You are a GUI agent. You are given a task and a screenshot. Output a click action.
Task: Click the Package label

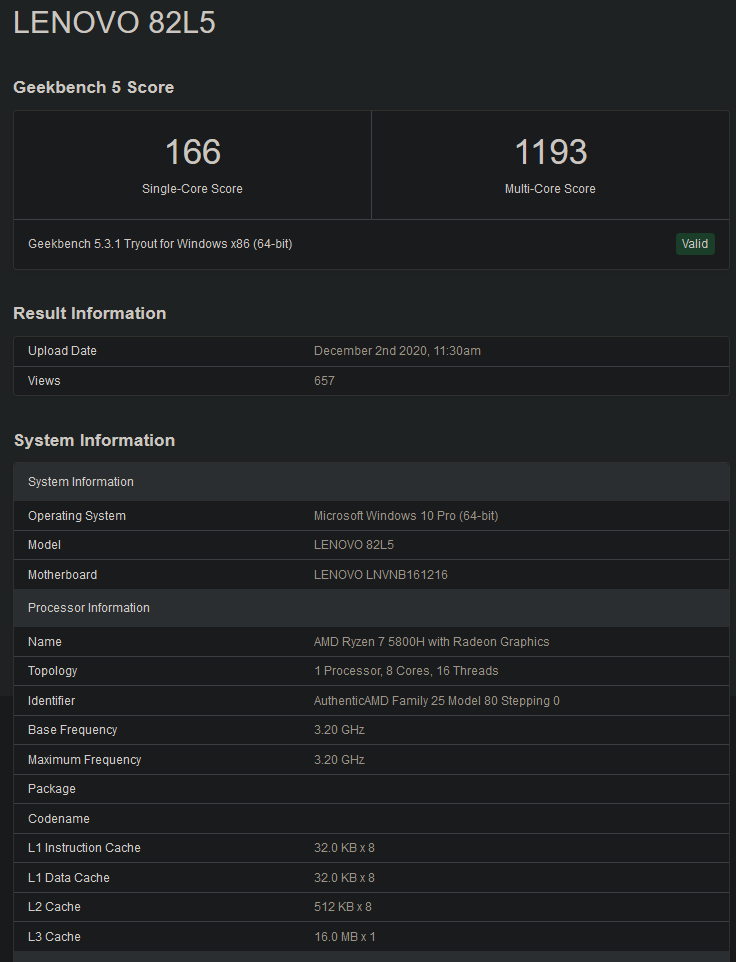click(52, 789)
